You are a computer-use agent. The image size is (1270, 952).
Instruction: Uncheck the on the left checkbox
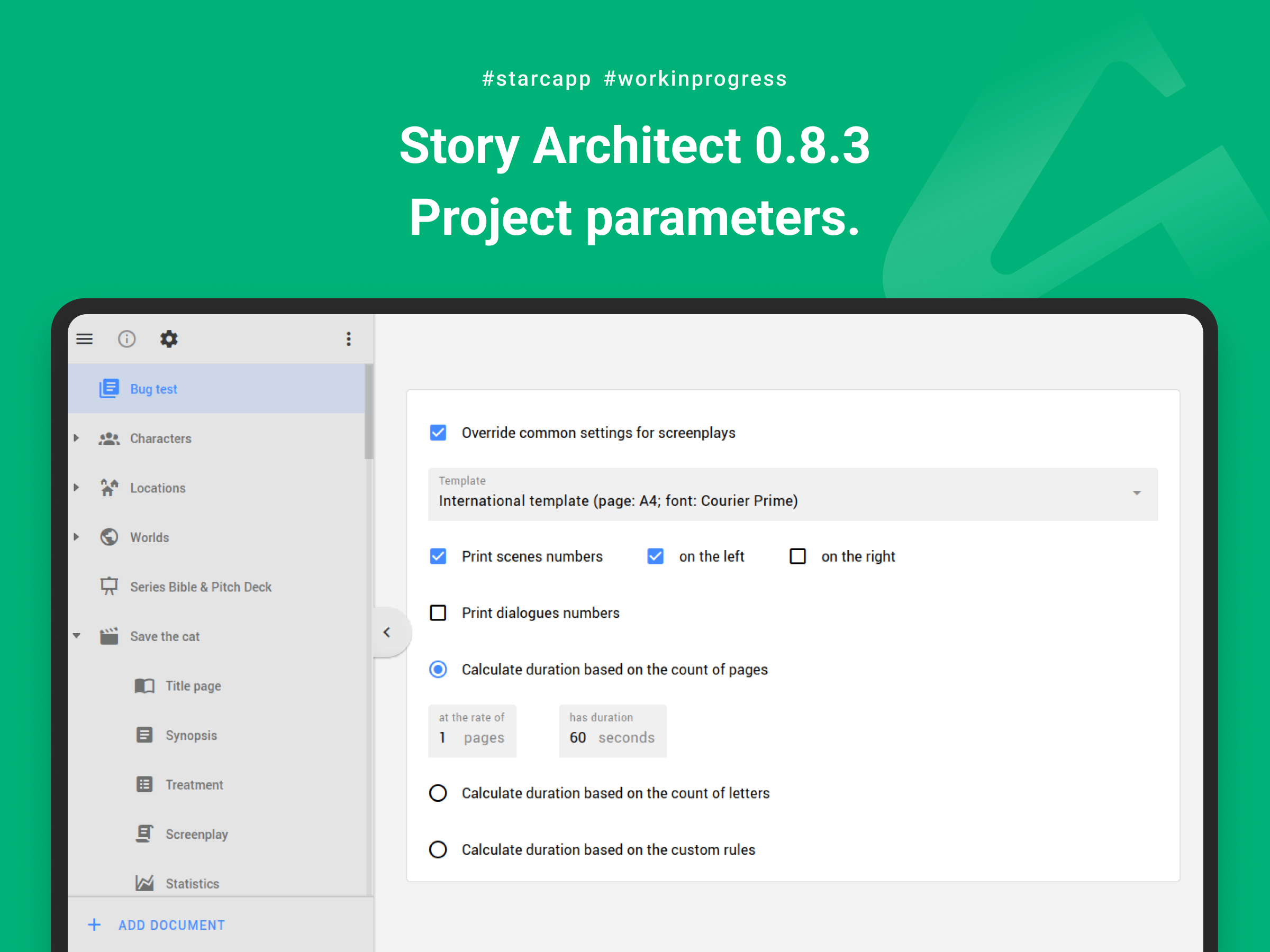pos(655,556)
